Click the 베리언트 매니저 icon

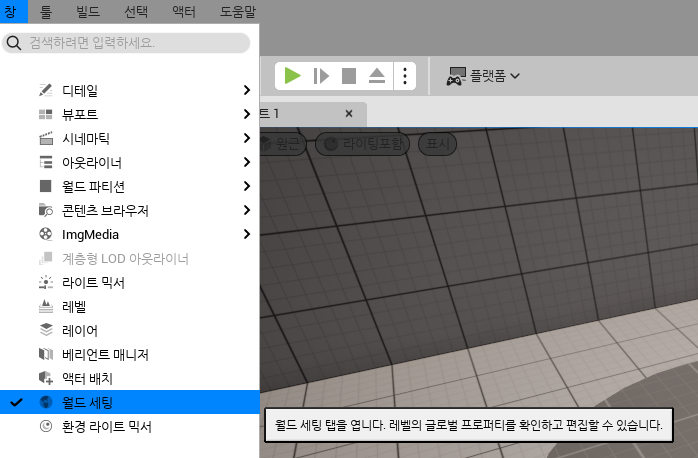click(x=45, y=354)
